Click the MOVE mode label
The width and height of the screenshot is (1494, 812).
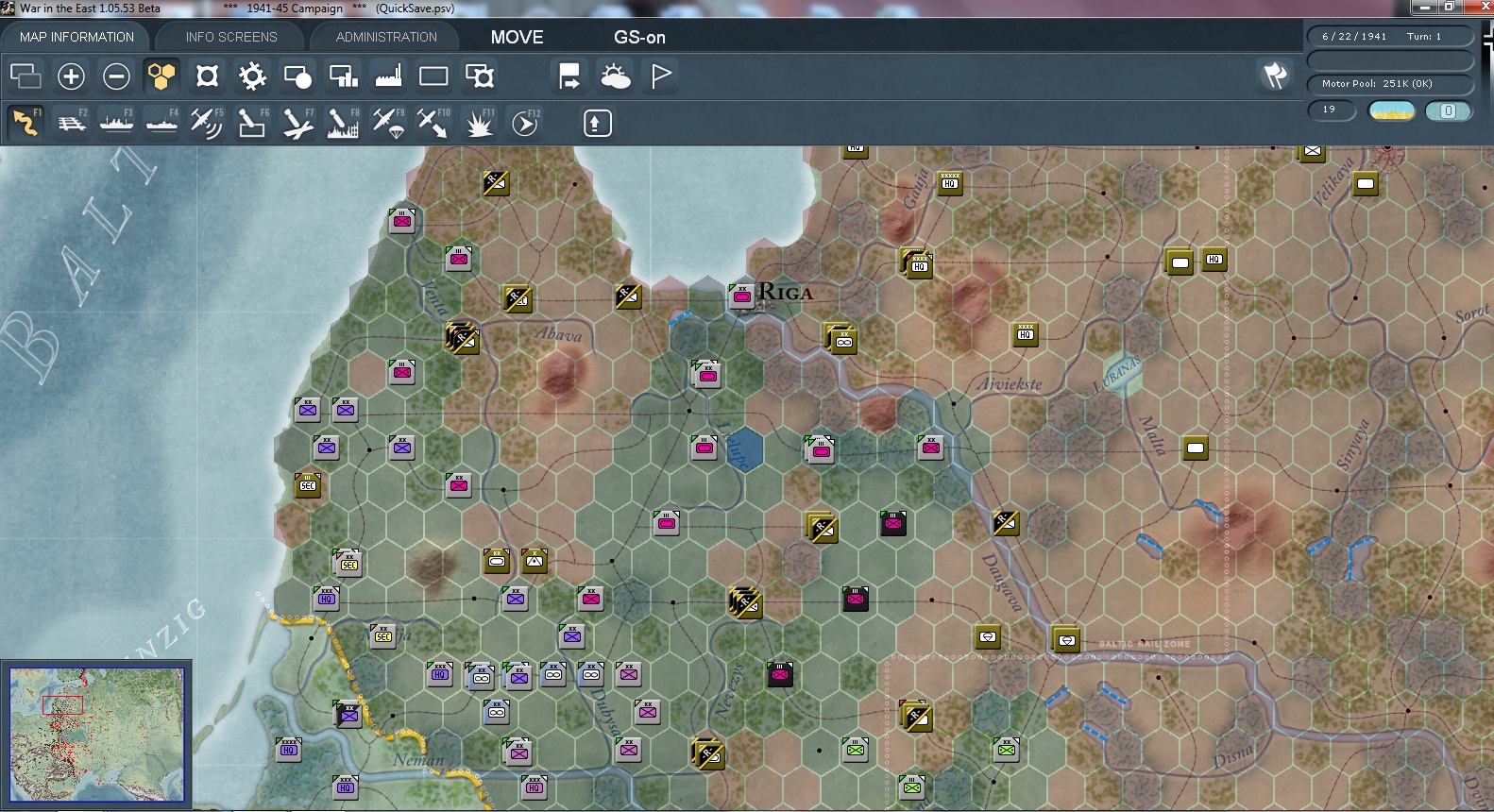click(517, 37)
